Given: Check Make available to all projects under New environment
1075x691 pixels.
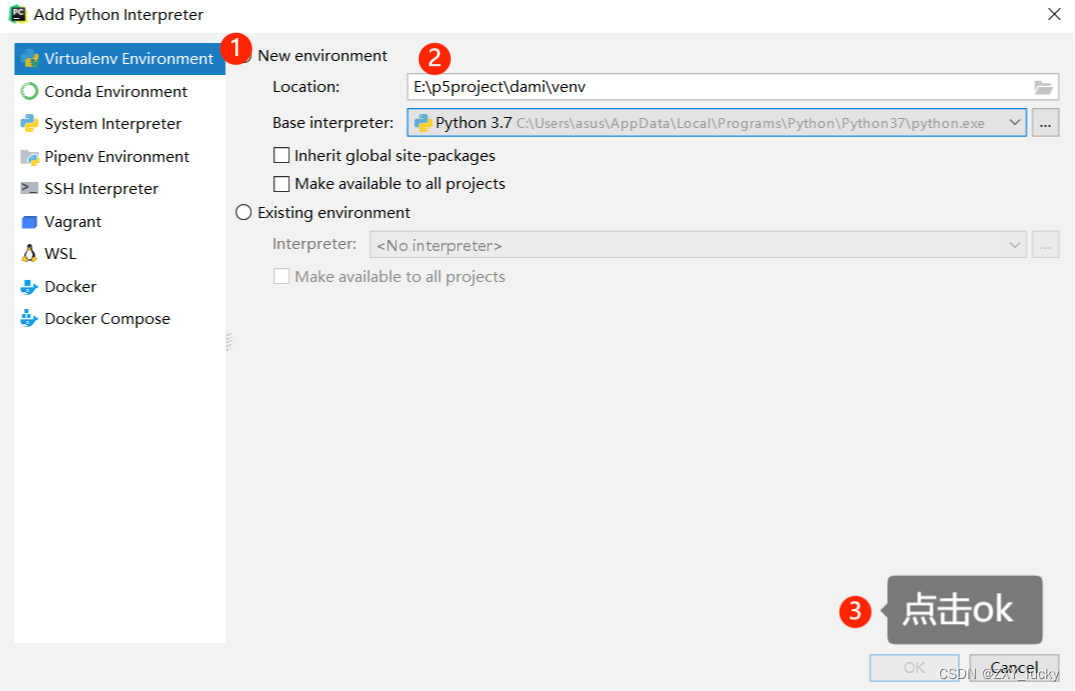Looking at the screenshot, I should click(x=281, y=184).
